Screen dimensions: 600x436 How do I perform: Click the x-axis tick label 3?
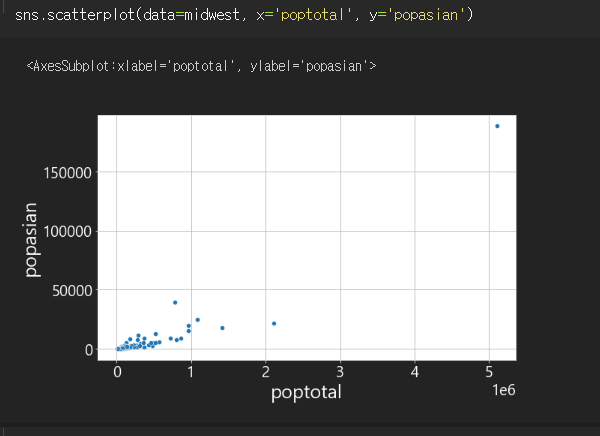pos(340,372)
